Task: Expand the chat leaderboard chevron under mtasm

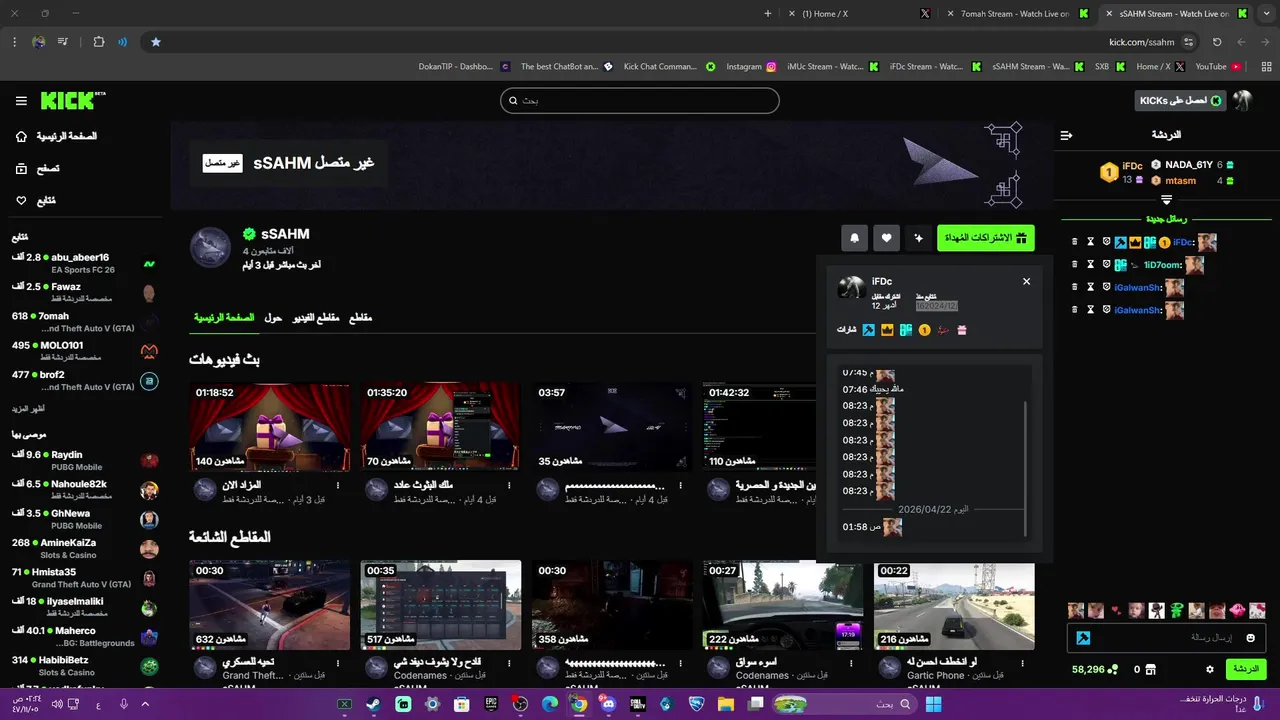Action: tap(1166, 200)
